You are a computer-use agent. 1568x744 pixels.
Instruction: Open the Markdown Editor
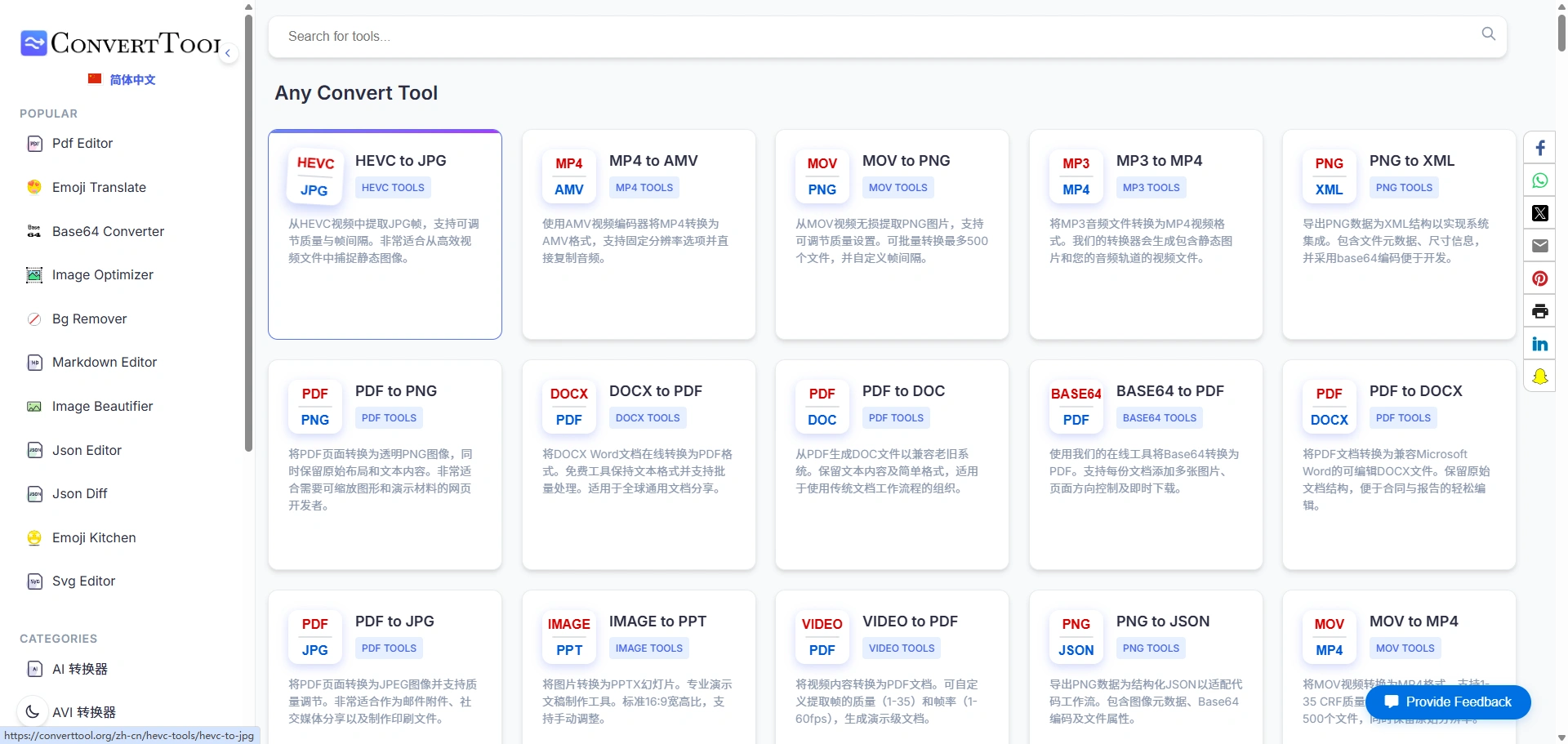coord(105,362)
